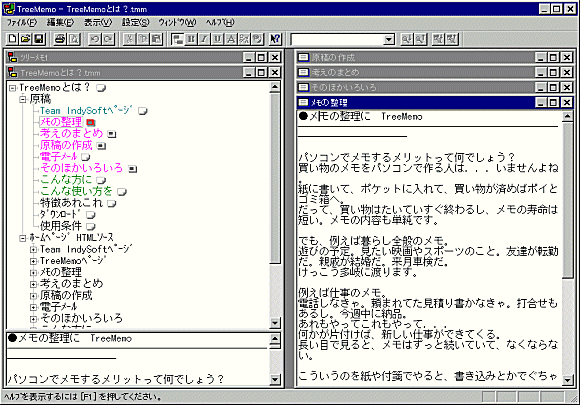Expand TreeMemoページ node under HTMLソース
The width and height of the screenshot is (580, 405).
point(33,261)
